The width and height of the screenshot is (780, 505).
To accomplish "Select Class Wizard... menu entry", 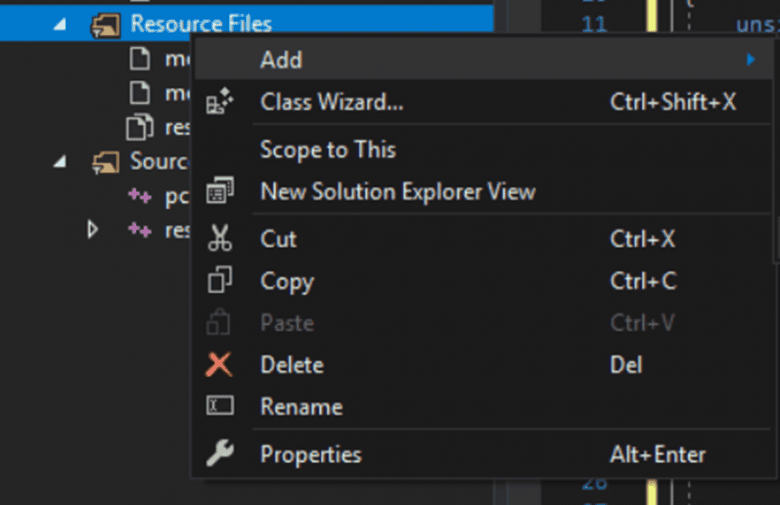I will point(332,102).
